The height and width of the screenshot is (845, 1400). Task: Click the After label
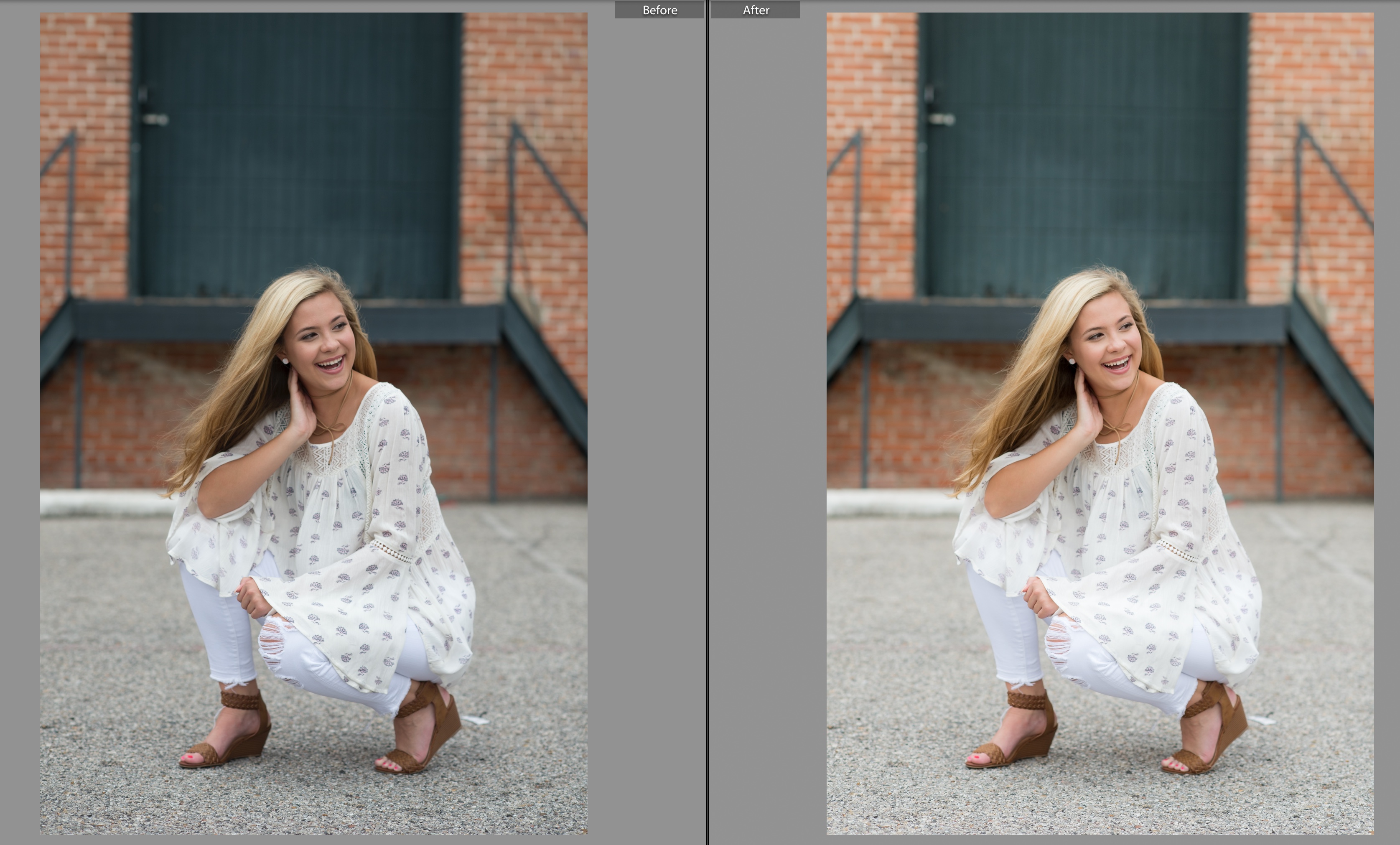click(x=756, y=10)
